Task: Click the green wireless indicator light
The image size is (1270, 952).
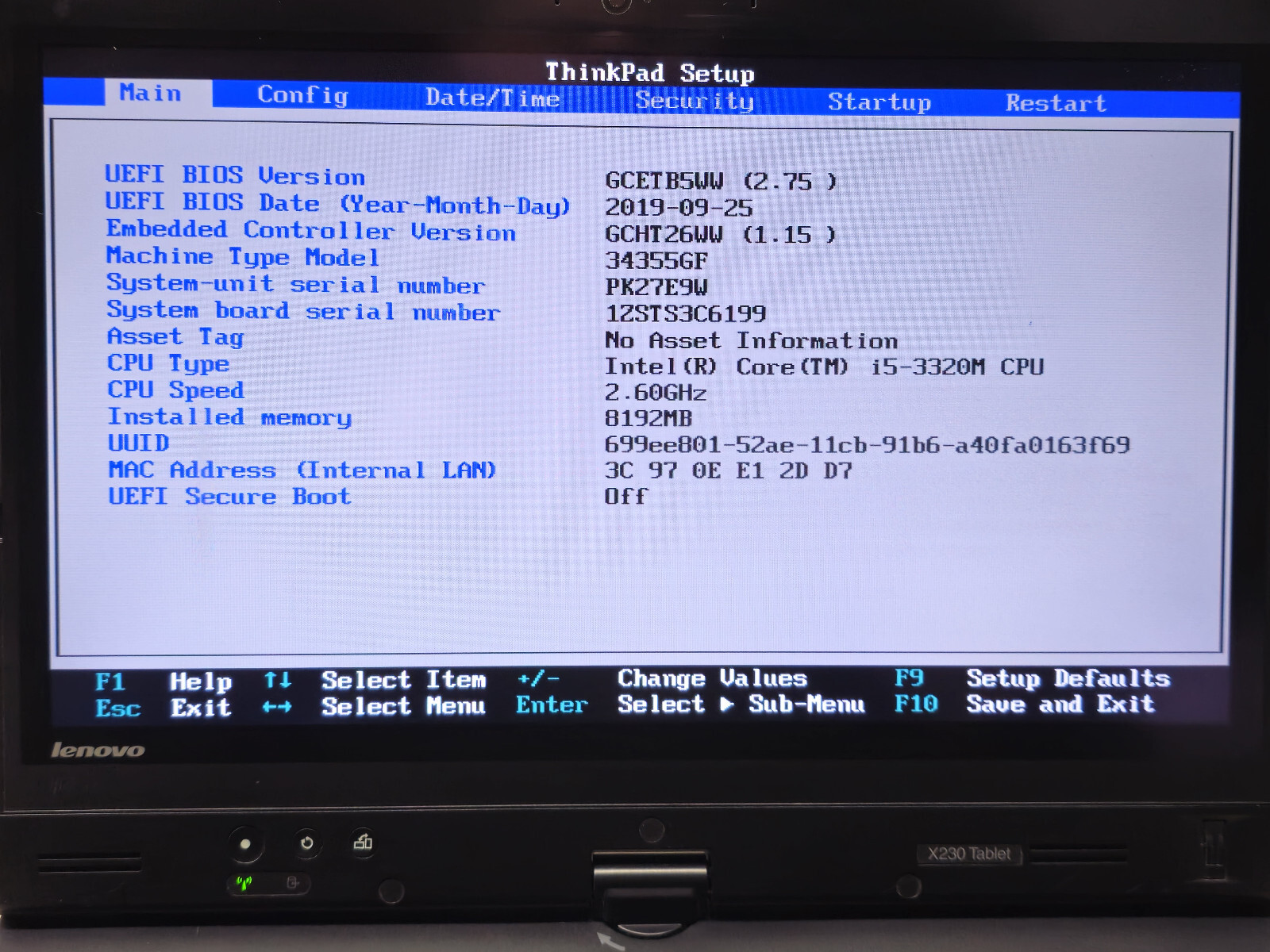Action: point(244,882)
